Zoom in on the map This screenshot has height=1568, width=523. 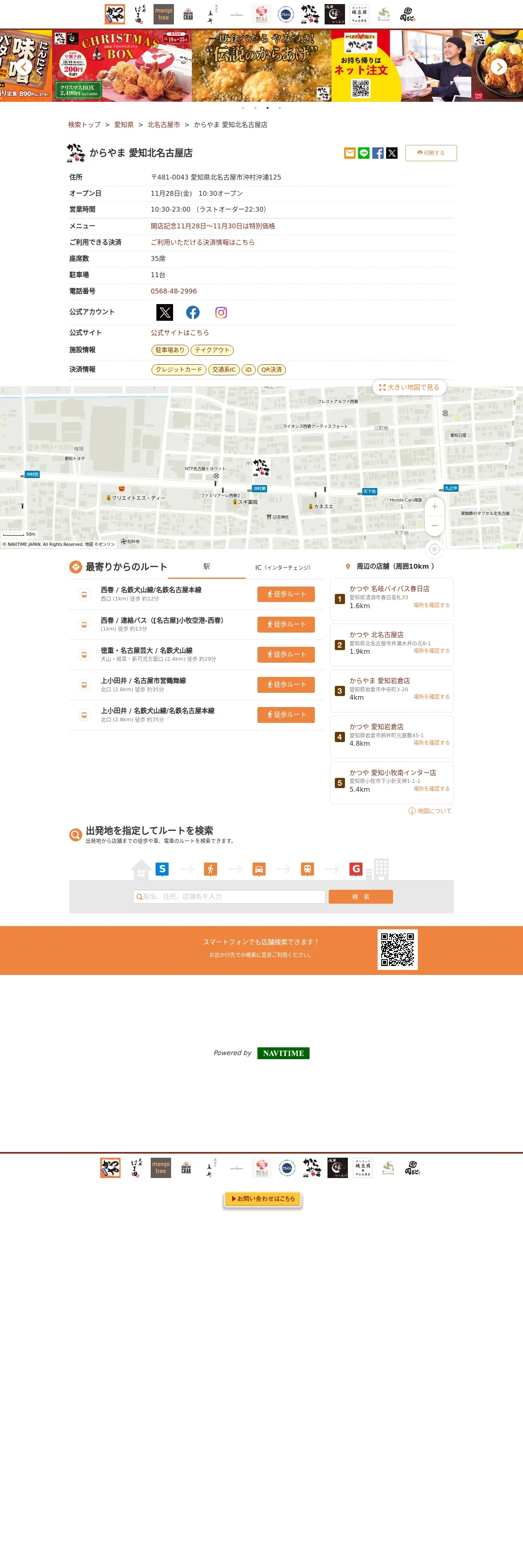point(434,506)
